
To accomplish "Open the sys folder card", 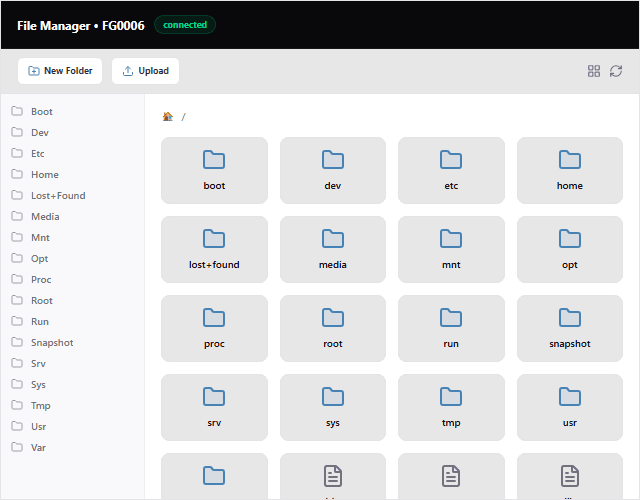I will (333, 407).
